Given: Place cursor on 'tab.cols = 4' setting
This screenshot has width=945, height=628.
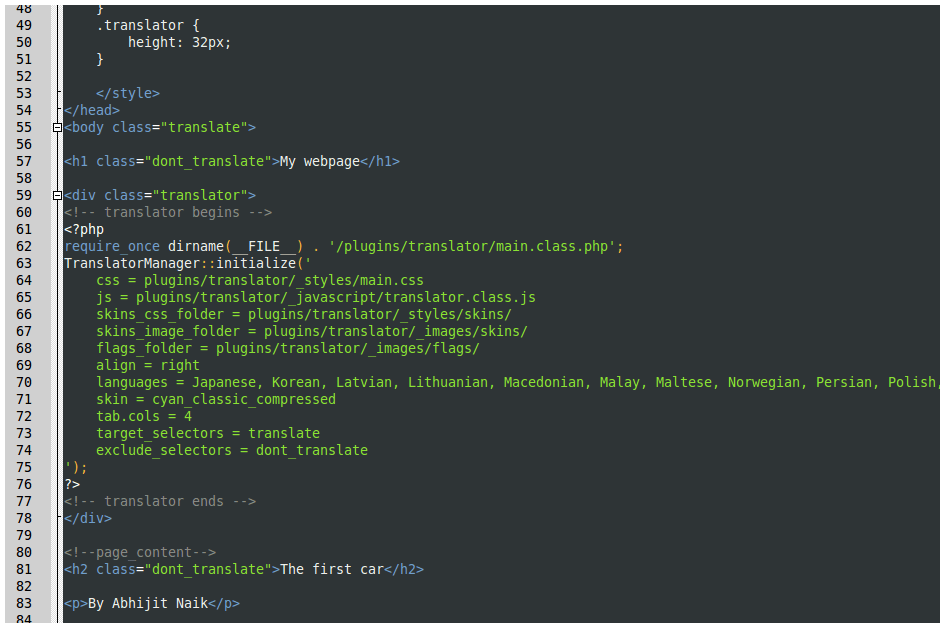Looking at the screenshot, I should pos(144,416).
